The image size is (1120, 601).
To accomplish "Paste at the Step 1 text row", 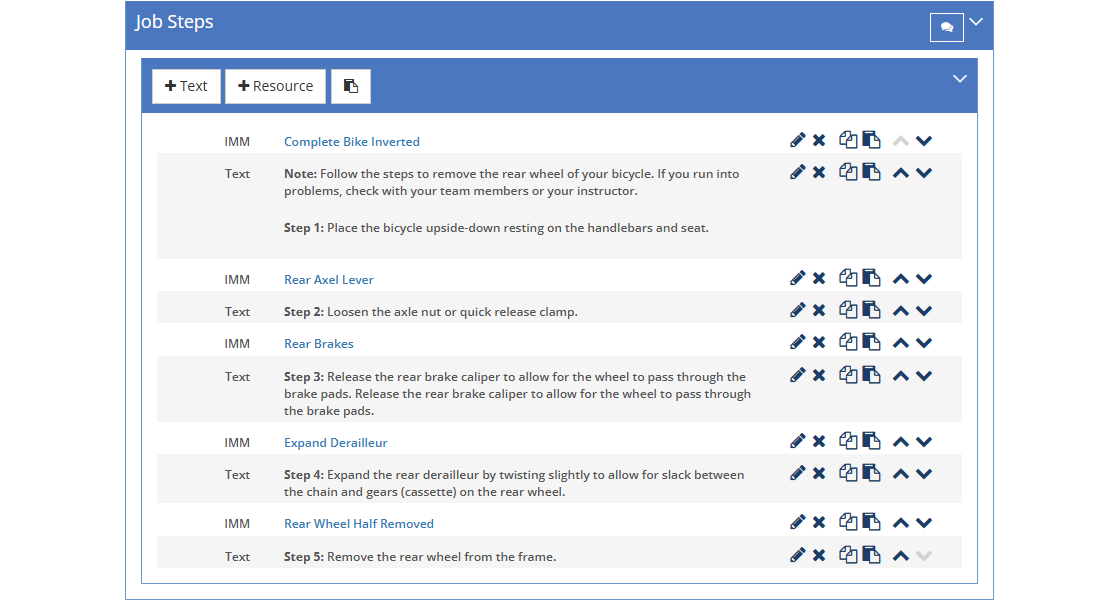I will (x=871, y=172).
